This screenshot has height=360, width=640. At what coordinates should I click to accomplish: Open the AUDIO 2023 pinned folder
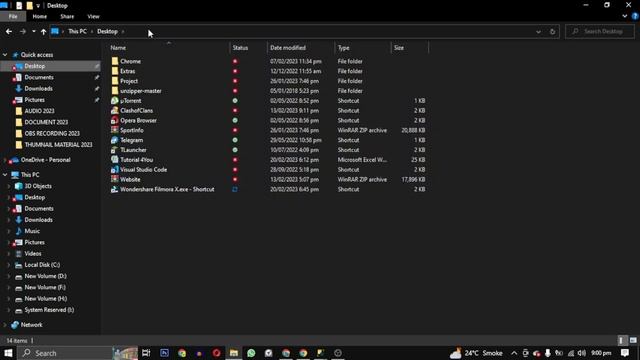pyautogui.click(x=39, y=111)
